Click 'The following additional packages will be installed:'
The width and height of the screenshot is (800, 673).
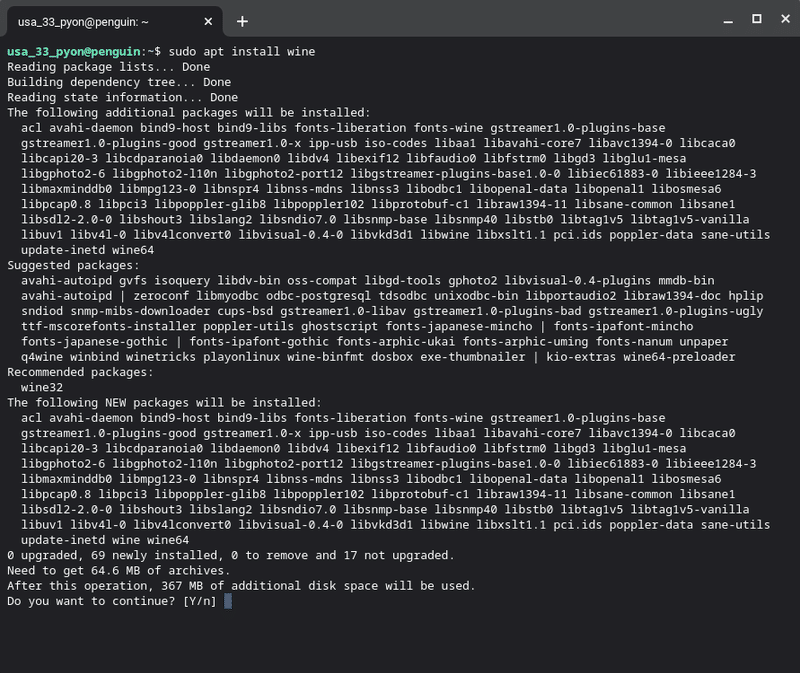click(189, 113)
